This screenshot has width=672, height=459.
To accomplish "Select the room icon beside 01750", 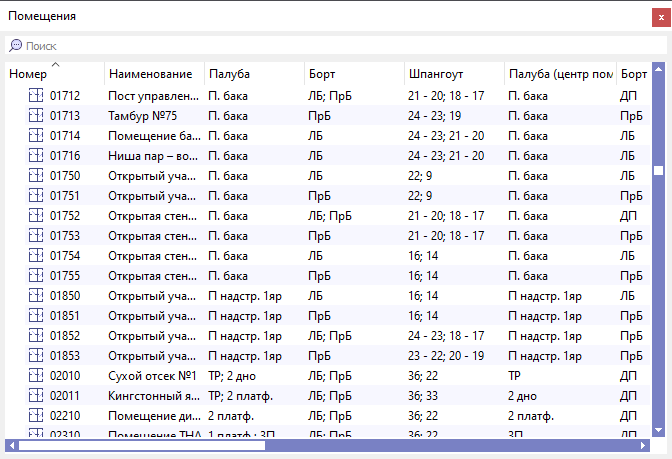I will 36,176.
